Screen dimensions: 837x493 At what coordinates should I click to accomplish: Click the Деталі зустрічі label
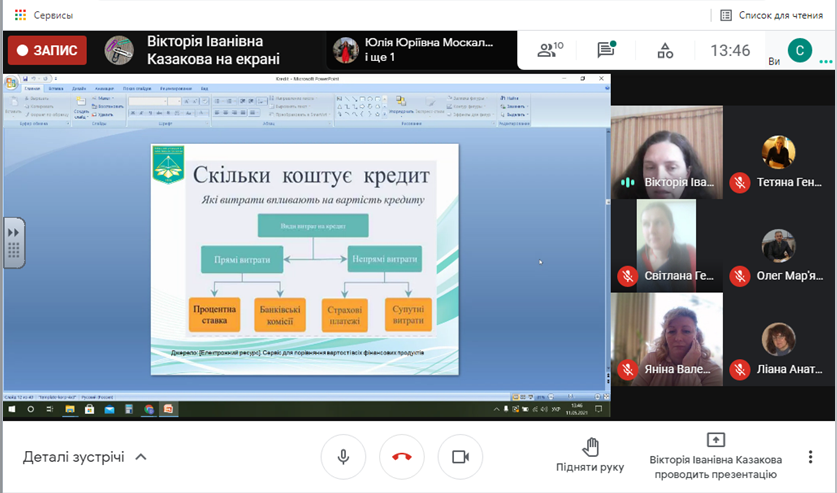pyautogui.click(x=73, y=457)
